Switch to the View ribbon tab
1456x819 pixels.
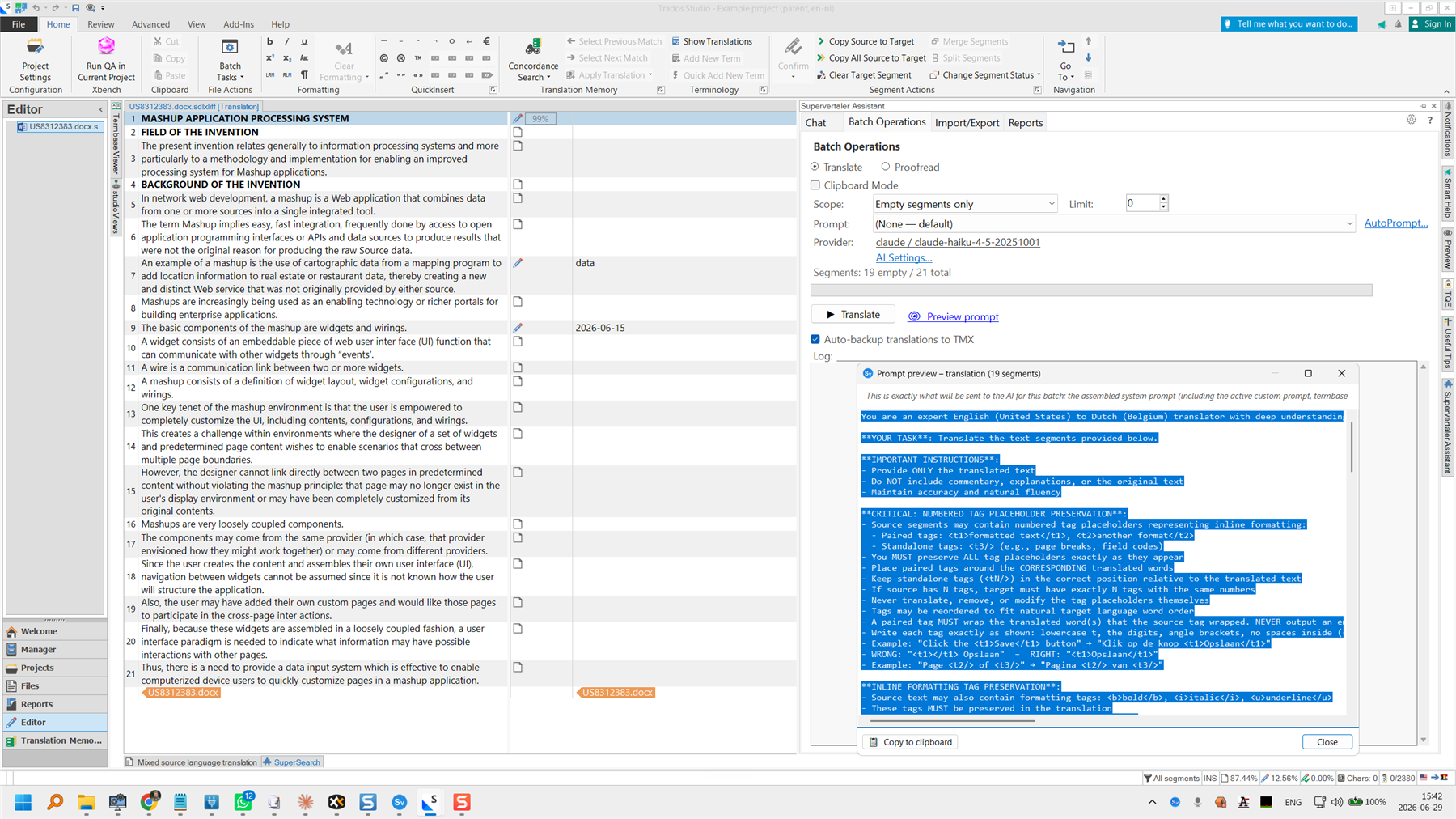click(197, 24)
